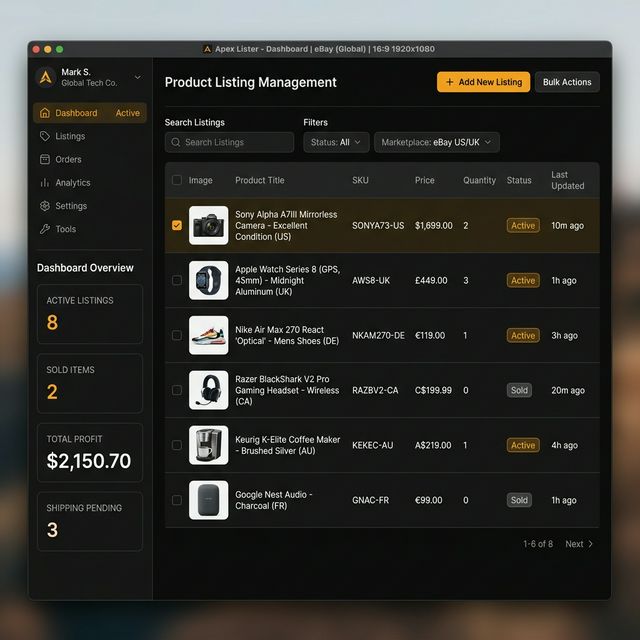Screen dimensions: 640x640
Task: Click the Active badge on Apple Watch row
Action: click(x=523, y=280)
